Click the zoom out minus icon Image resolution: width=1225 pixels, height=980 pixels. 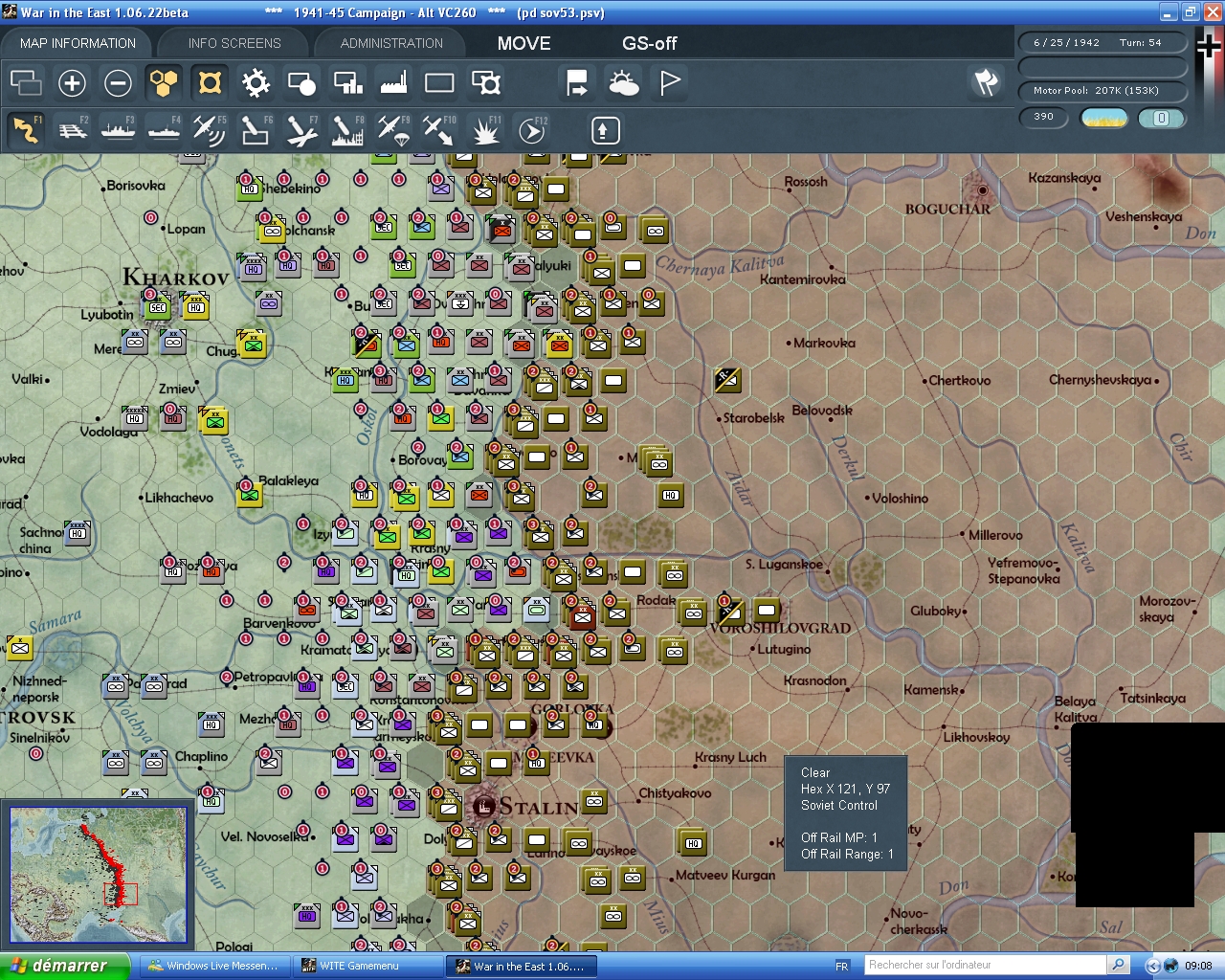click(118, 83)
